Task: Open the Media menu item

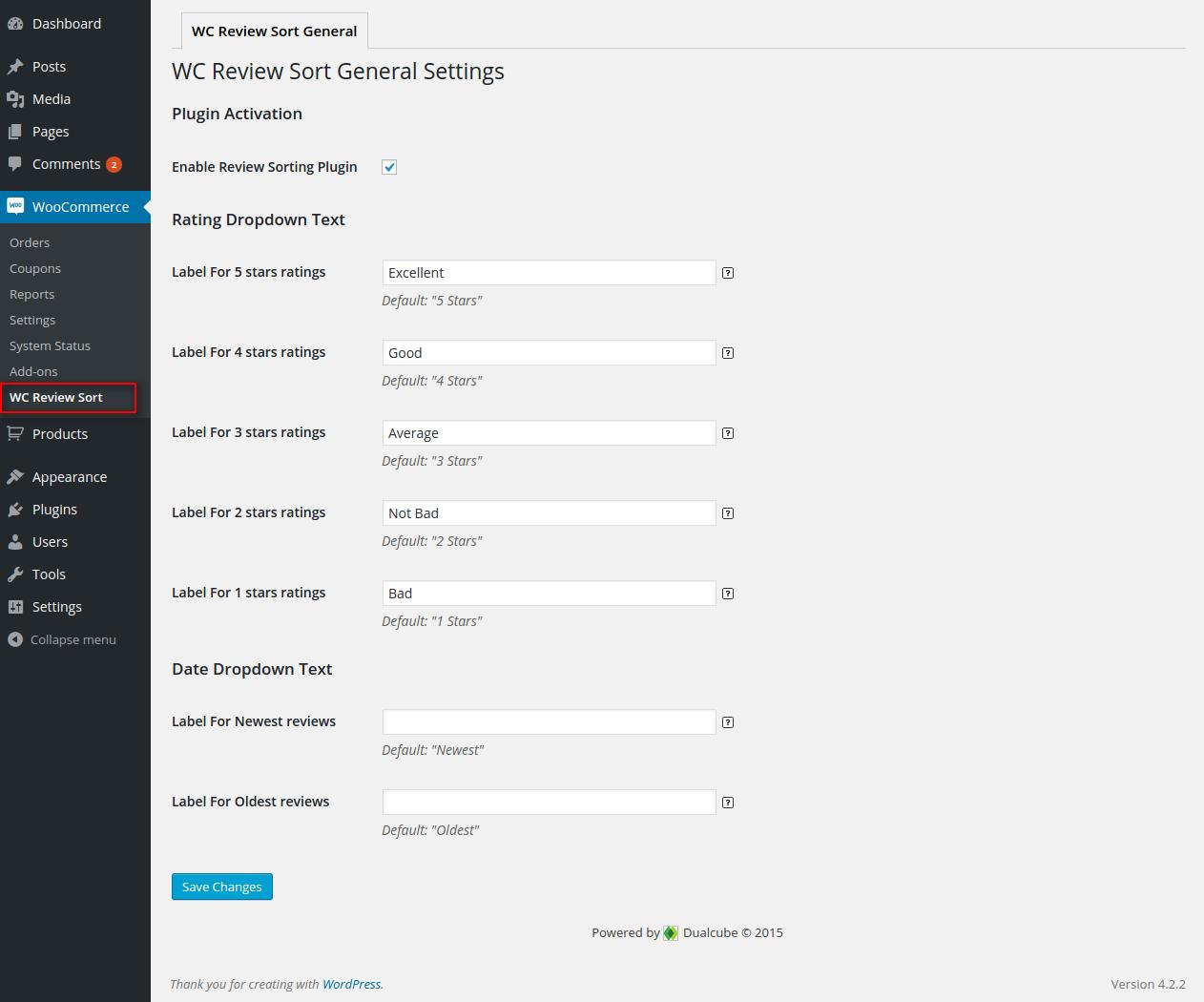Action: (x=75, y=99)
